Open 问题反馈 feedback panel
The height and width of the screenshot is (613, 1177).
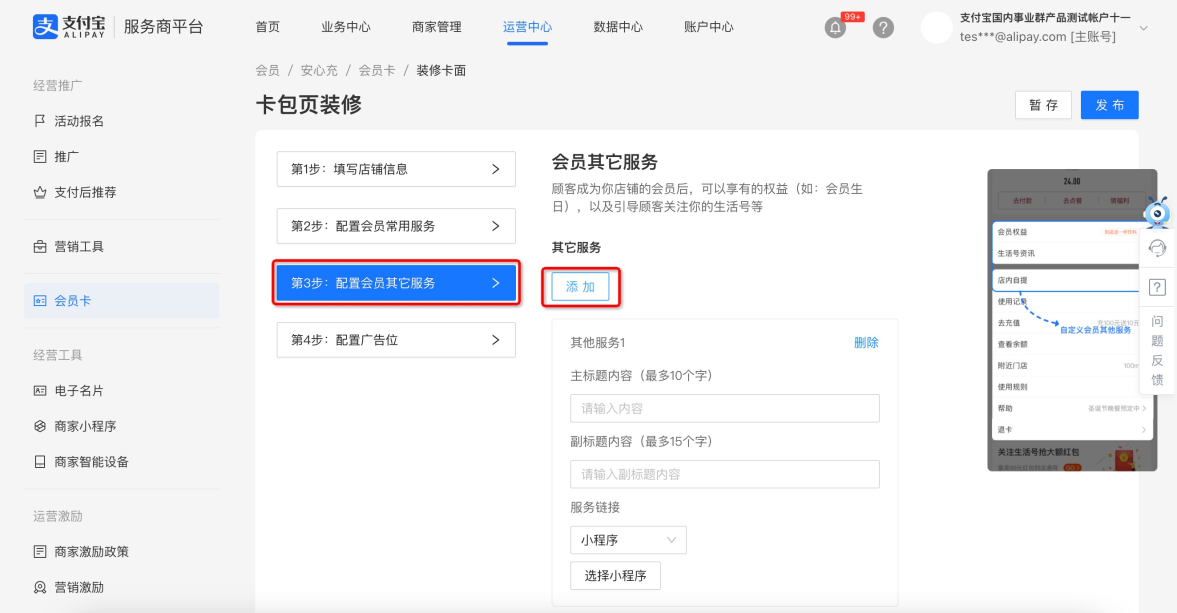pos(1157,350)
